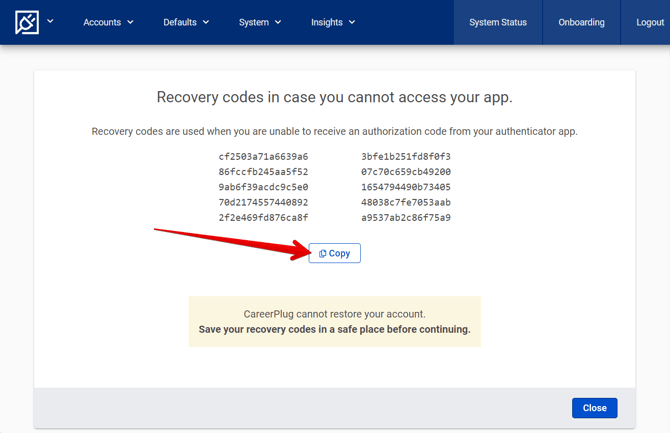Go to System Status
The width and height of the screenshot is (670, 433).
click(498, 22)
